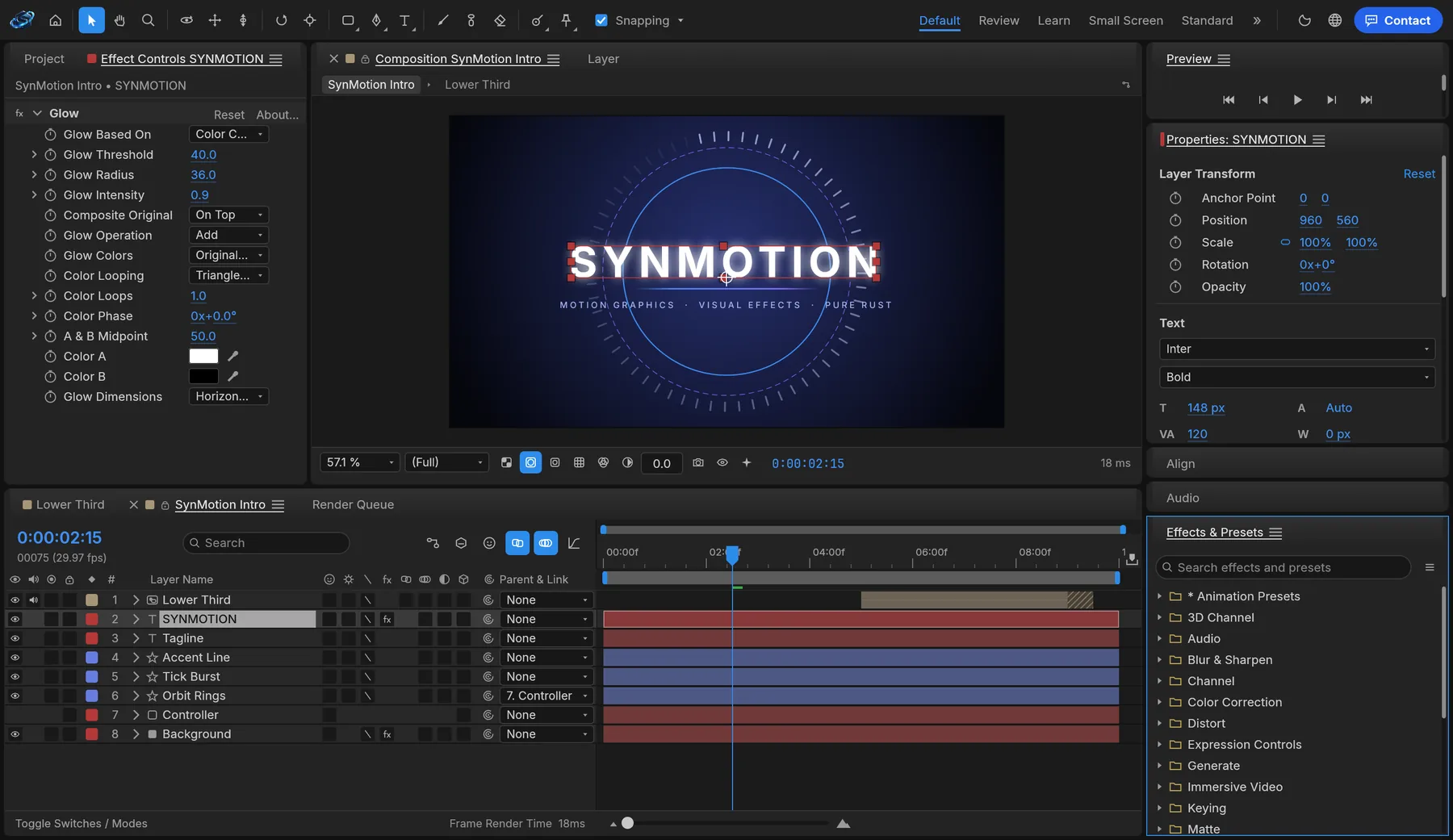
Task: Hide the Tagline layer
Action: (15, 638)
